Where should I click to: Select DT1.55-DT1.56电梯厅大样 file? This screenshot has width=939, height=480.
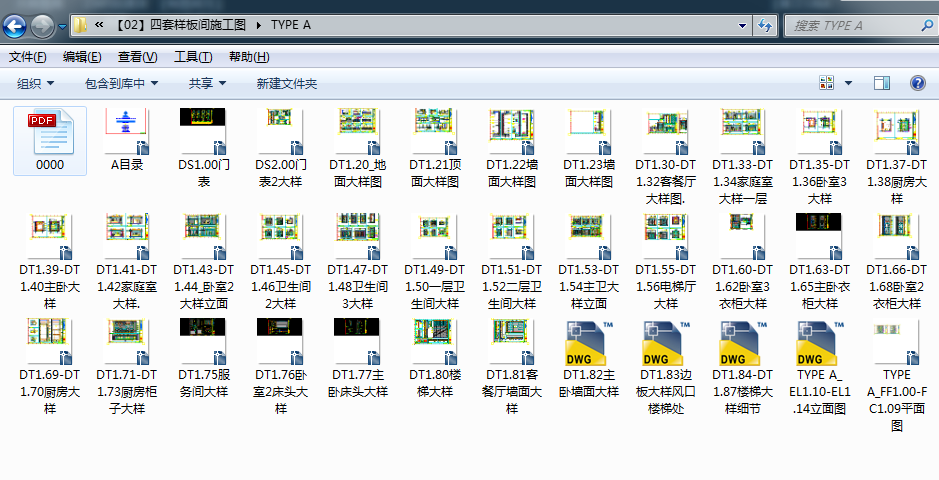tap(665, 263)
